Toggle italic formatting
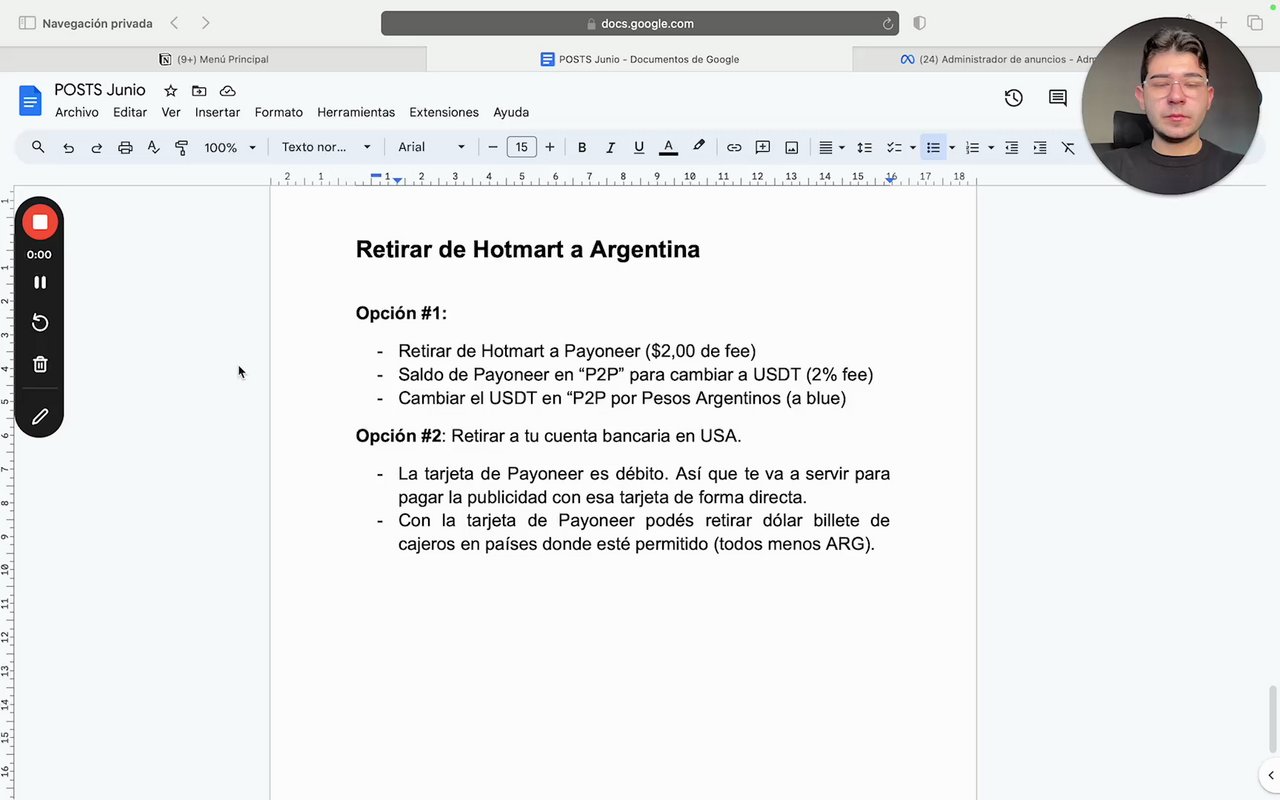The image size is (1280, 800). 610,147
